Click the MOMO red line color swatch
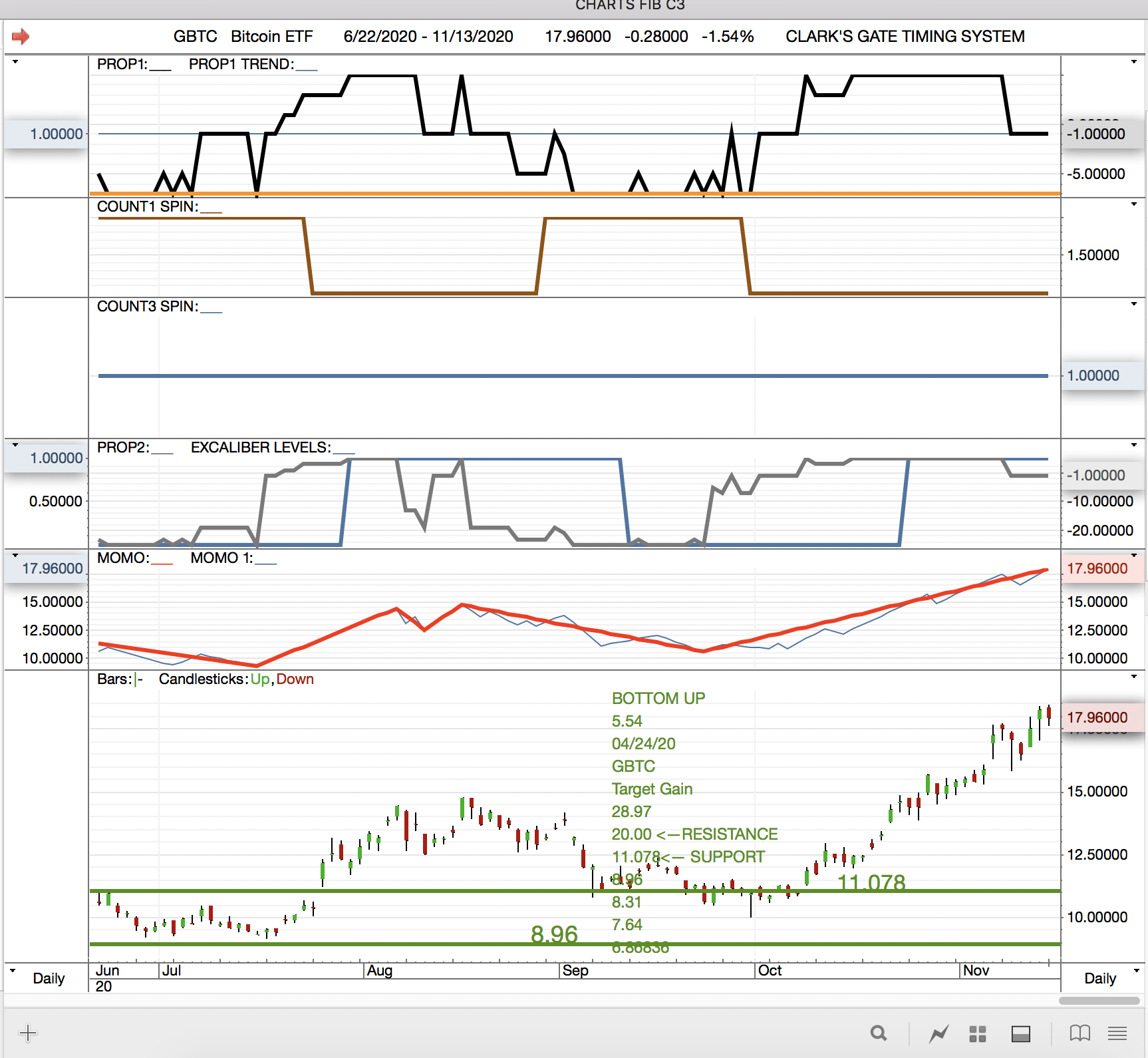The image size is (1148, 1058). coord(162,560)
